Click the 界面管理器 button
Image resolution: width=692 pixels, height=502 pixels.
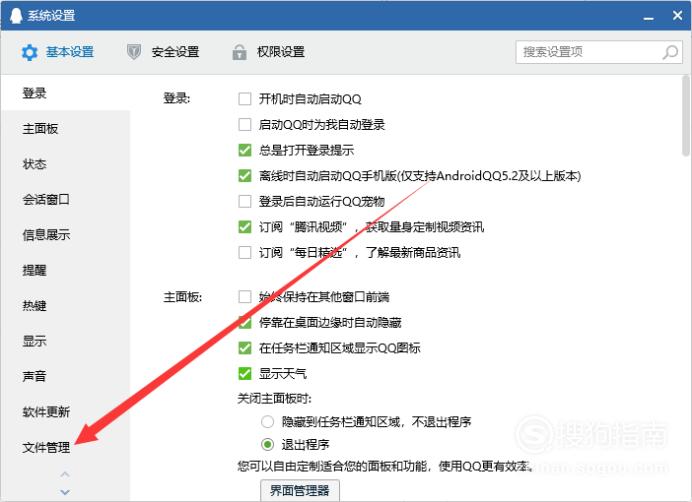pos(300,491)
